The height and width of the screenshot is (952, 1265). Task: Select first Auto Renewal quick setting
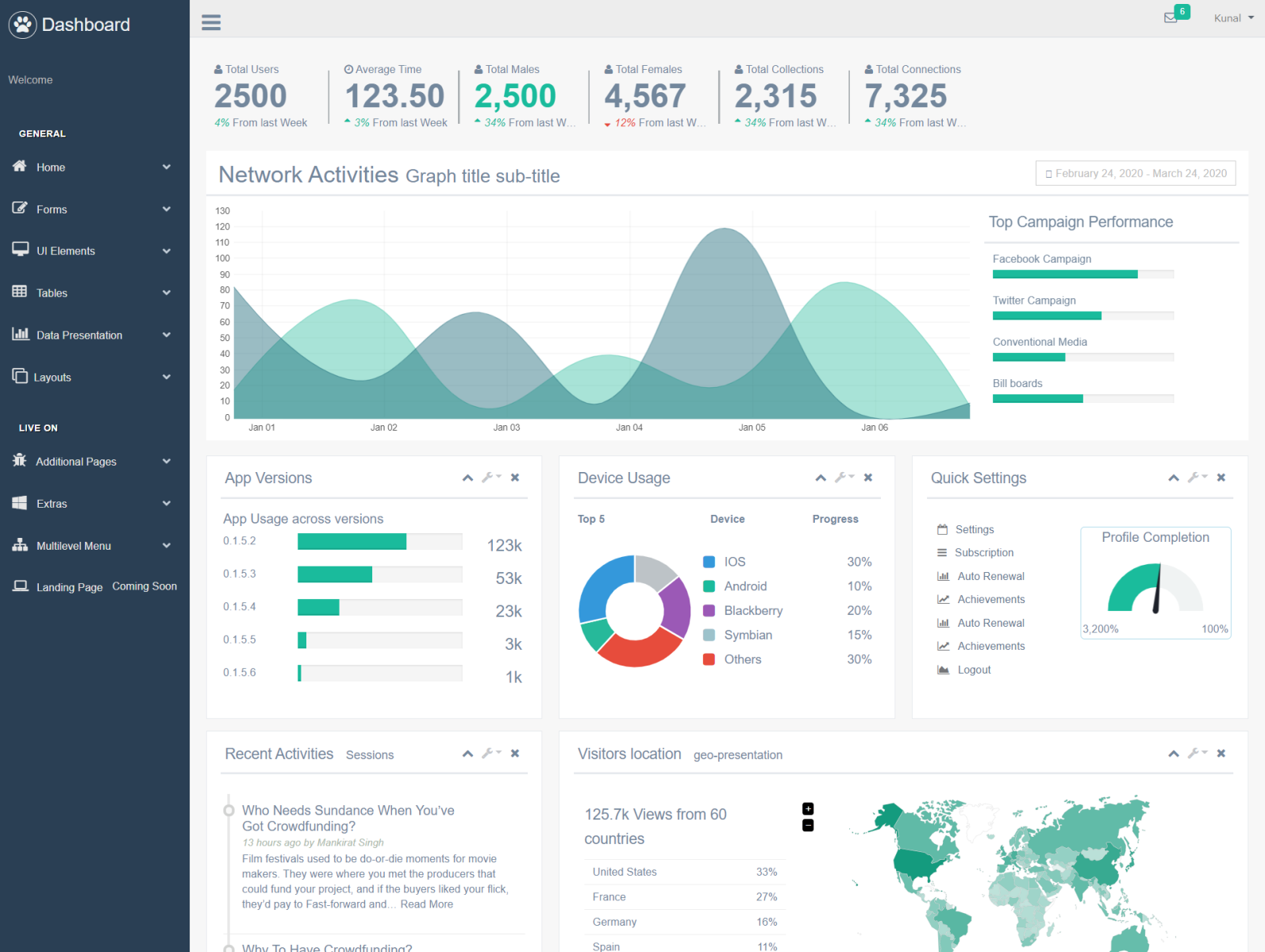click(x=991, y=577)
